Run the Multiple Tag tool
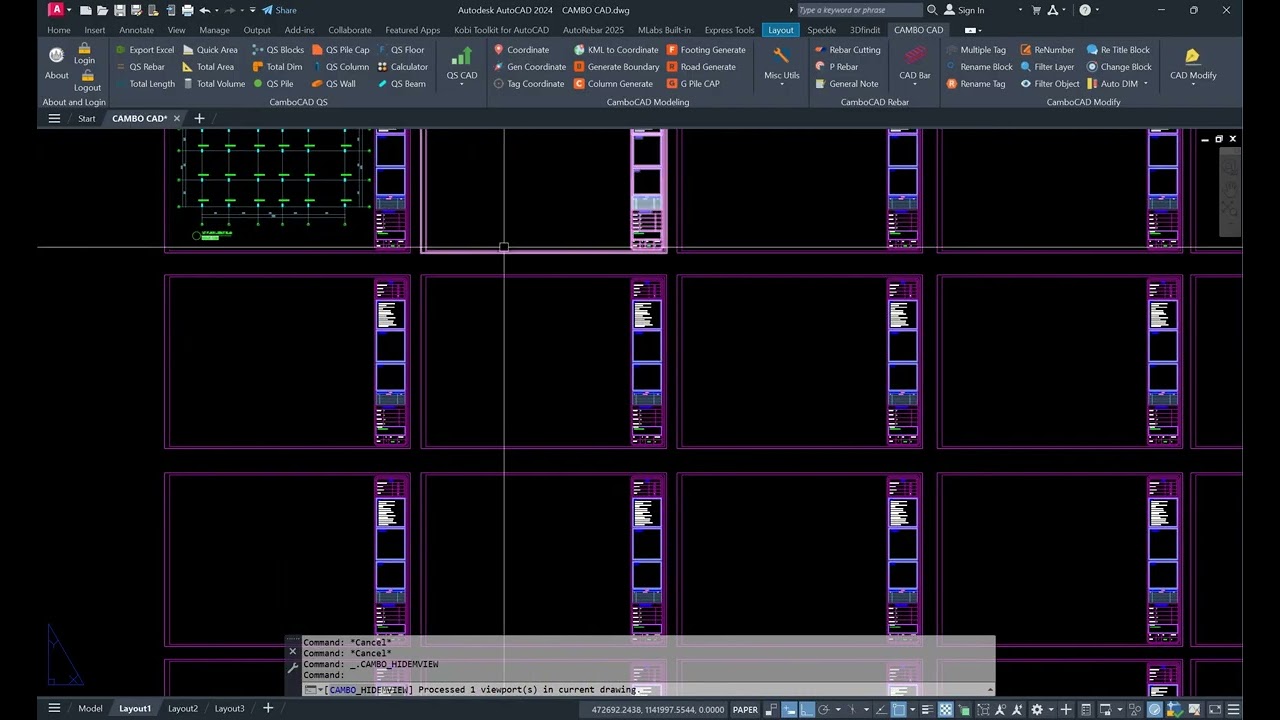Image resolution: width=1280 pixels, height=720 pixels. coord(976,50)
